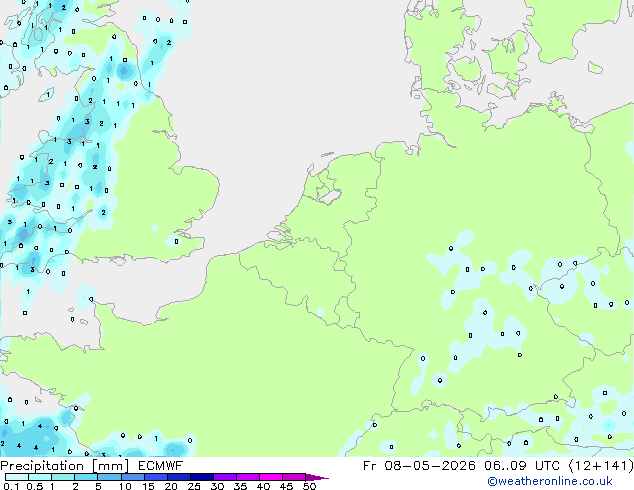Click the '15' legend scale value

click(148, 486)
